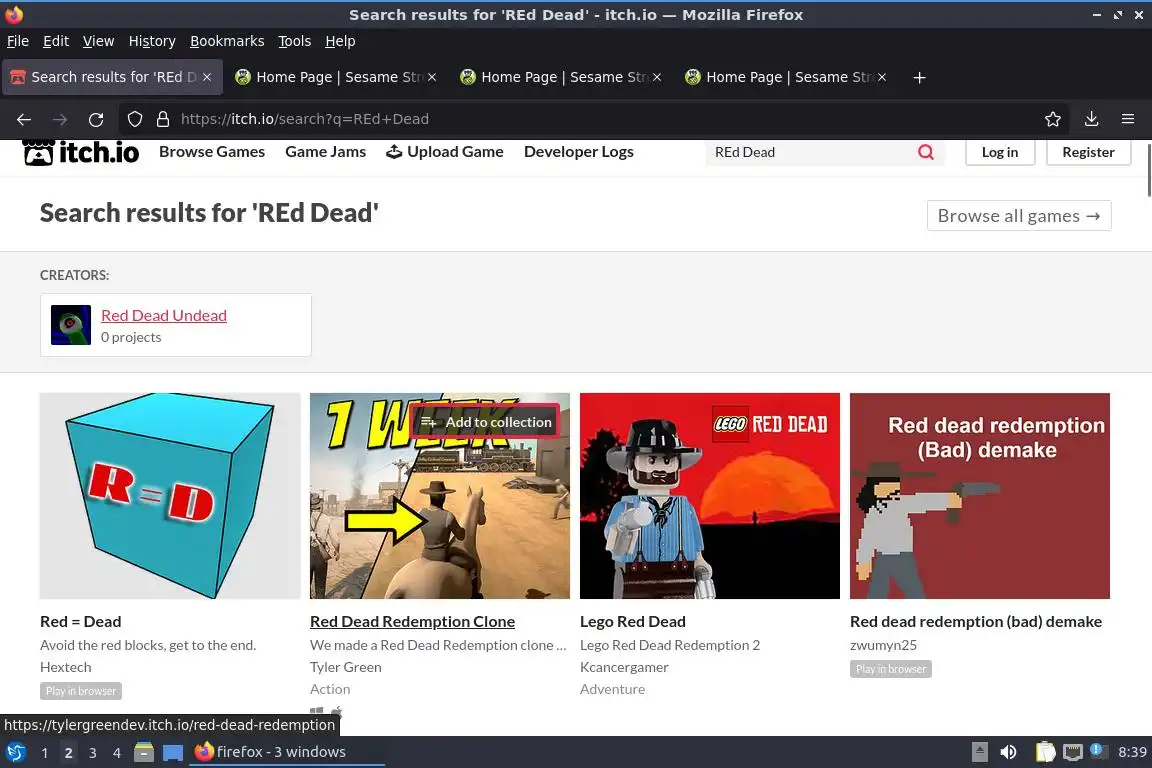The width and height of the screenshot is (1152, 768).
Task: Click the itch.io logo
Action: 81,152
